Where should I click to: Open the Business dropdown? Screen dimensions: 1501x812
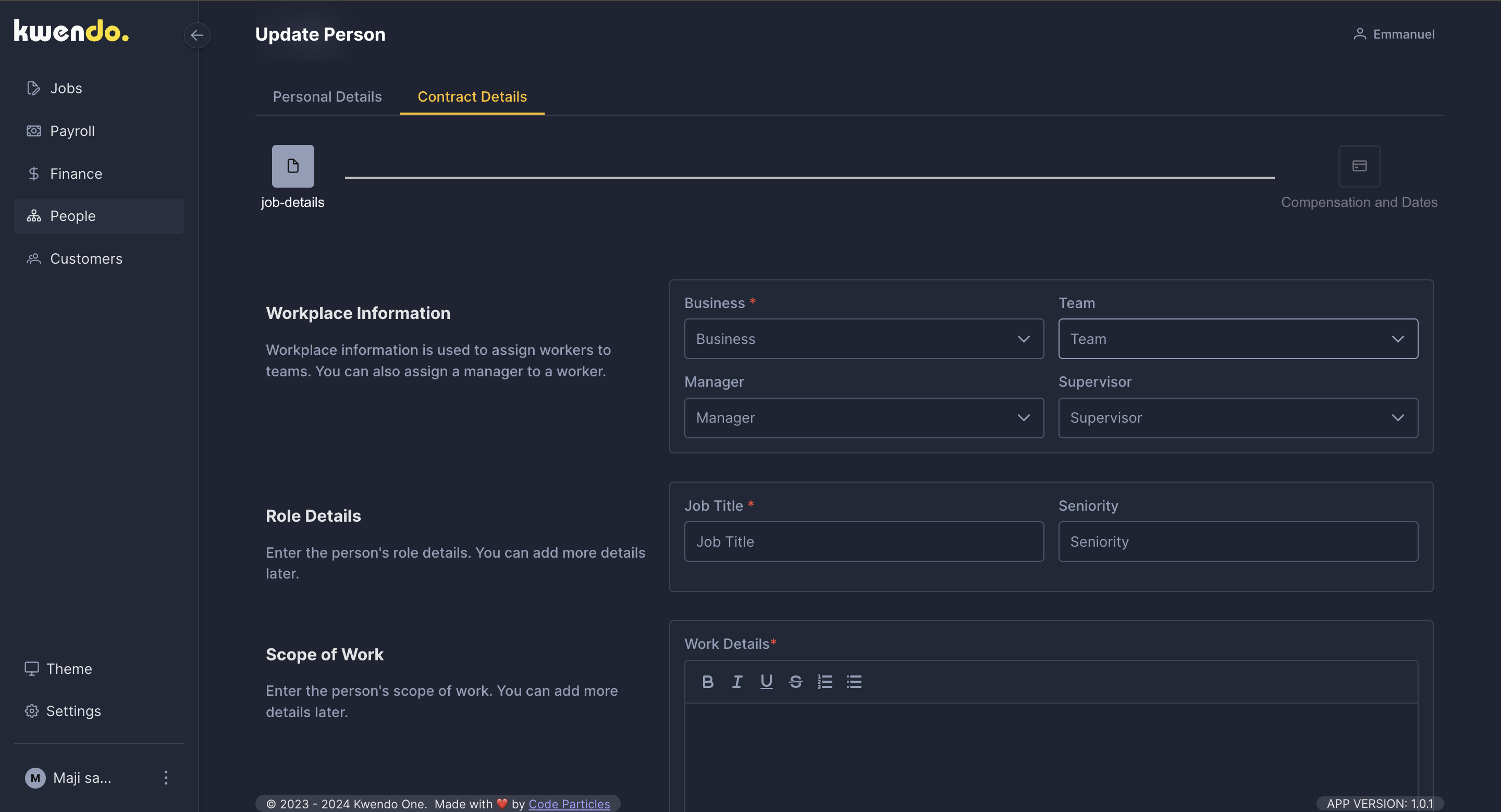pos(864,339)
